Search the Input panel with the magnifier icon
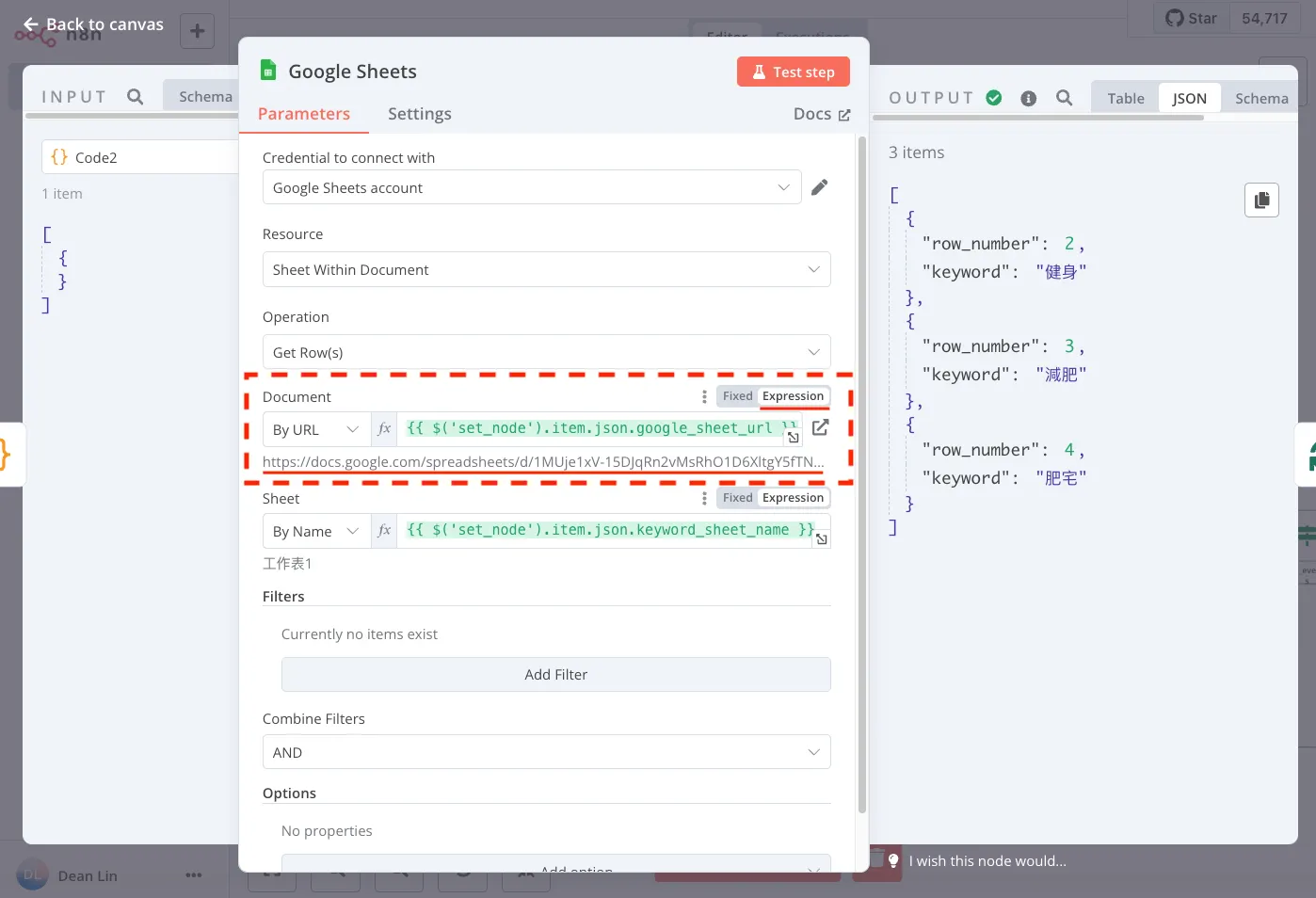The height and width of the screenshot is (898, 1316). pyautogui.click(x=135, y=97)
